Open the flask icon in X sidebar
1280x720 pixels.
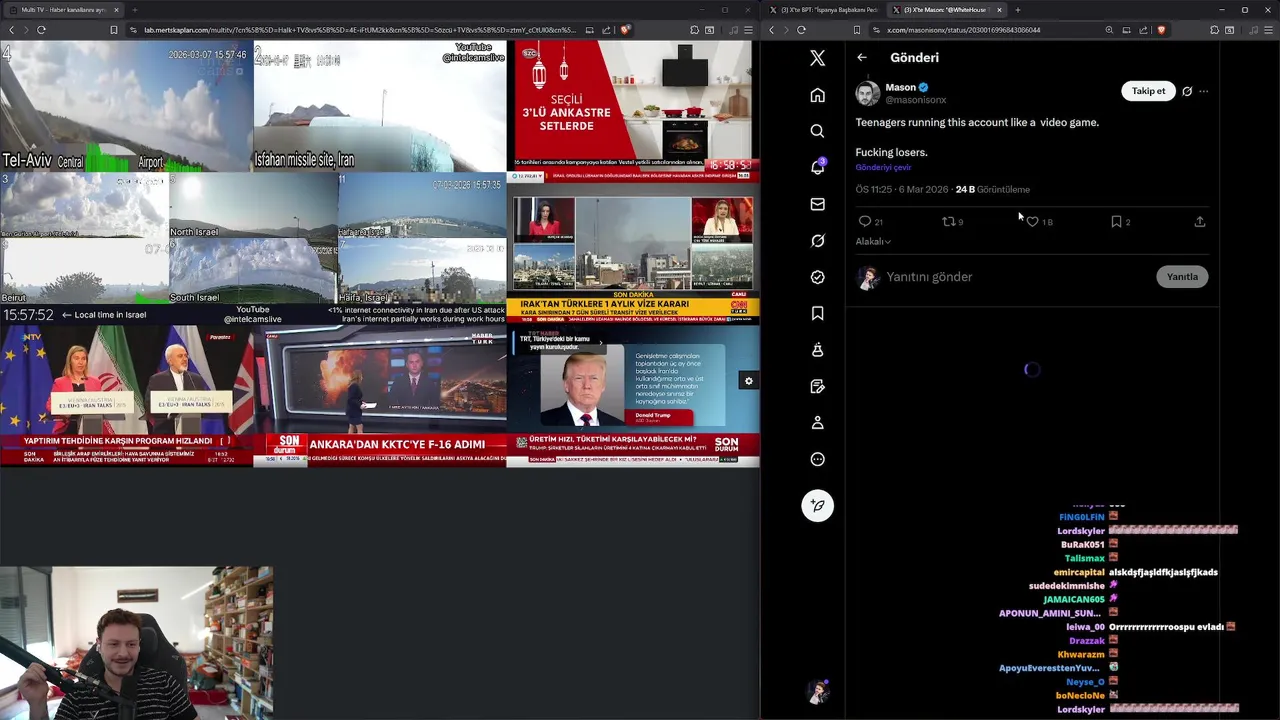(817, 350)
